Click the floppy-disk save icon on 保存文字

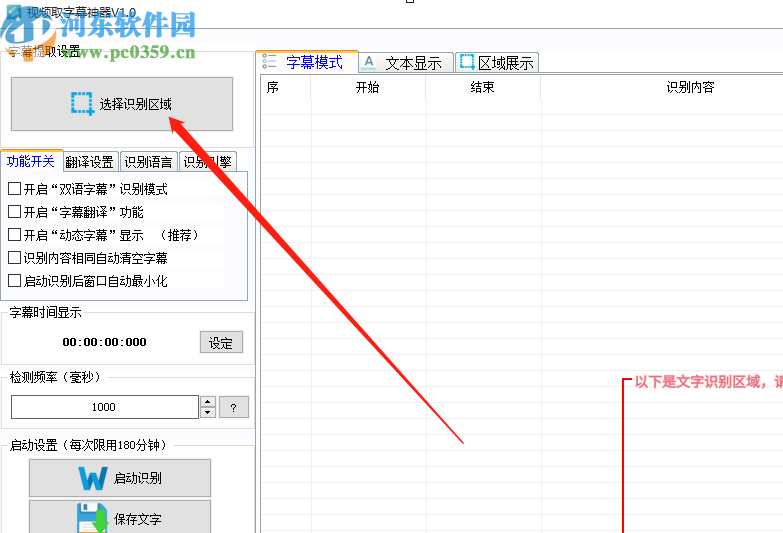(x=92, y=518)
